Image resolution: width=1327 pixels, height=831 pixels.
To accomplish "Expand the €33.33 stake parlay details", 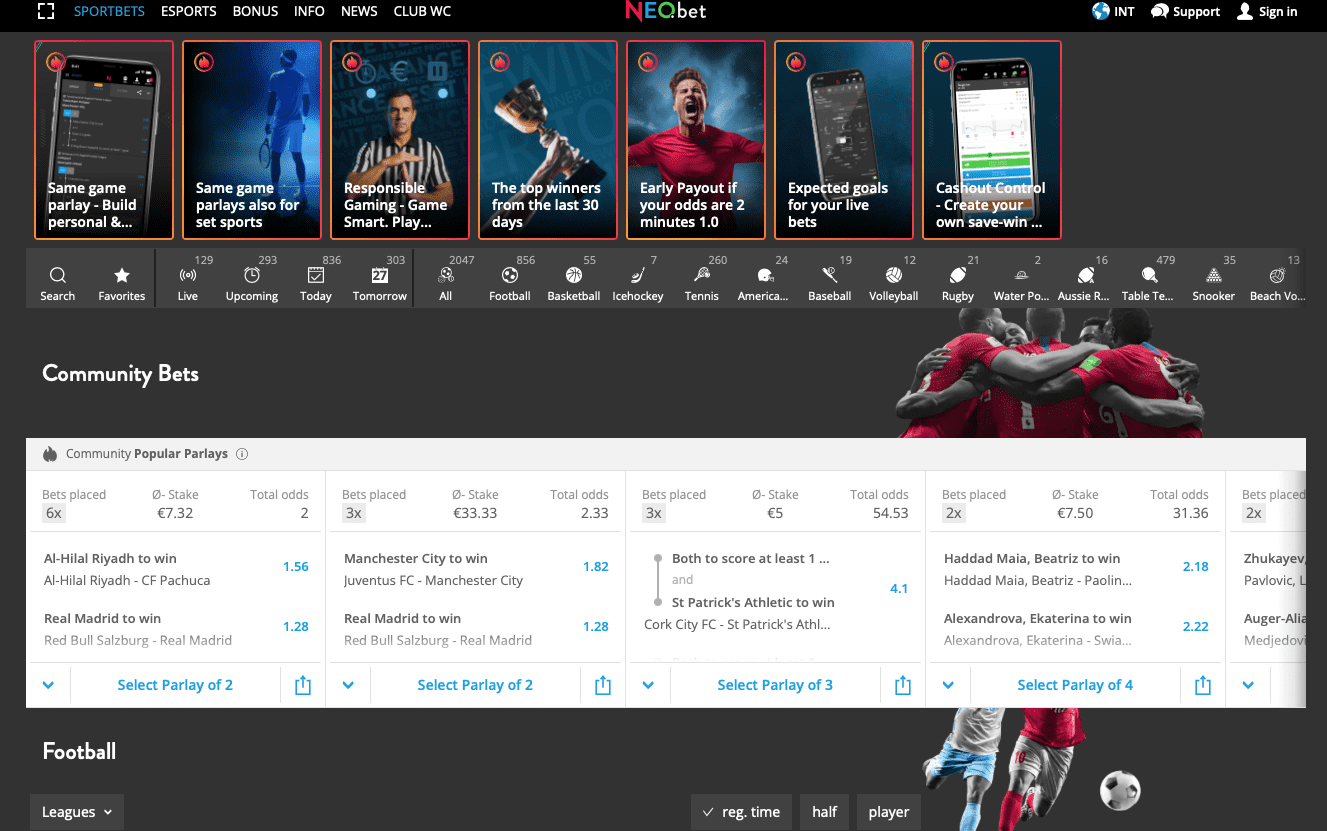I will (348, 685).
